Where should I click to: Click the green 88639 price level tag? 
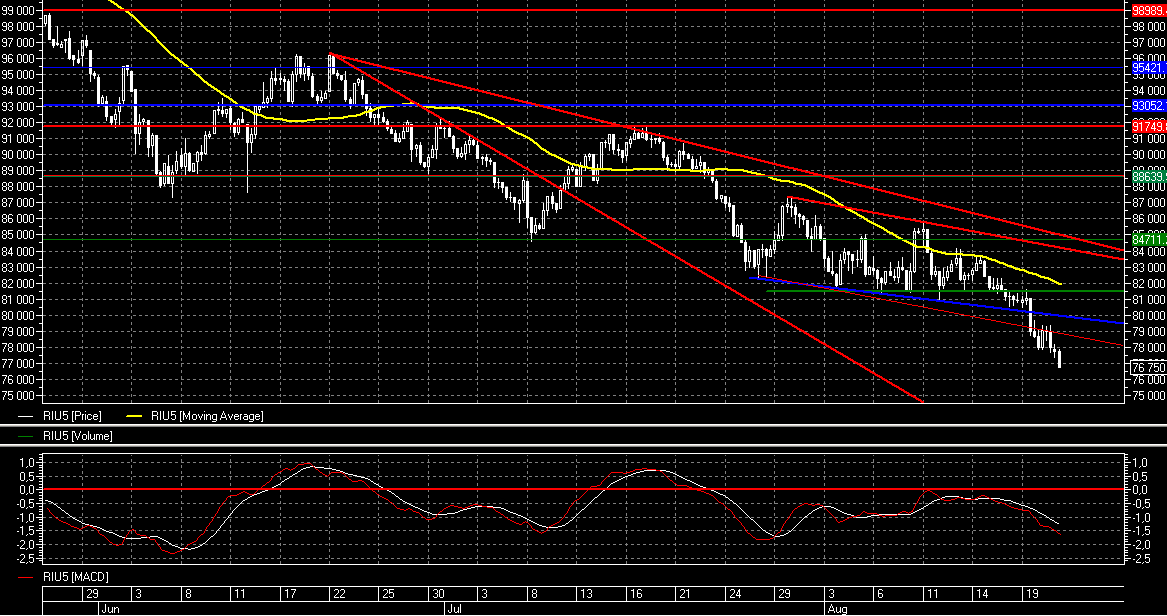(x=1146, y=176)
